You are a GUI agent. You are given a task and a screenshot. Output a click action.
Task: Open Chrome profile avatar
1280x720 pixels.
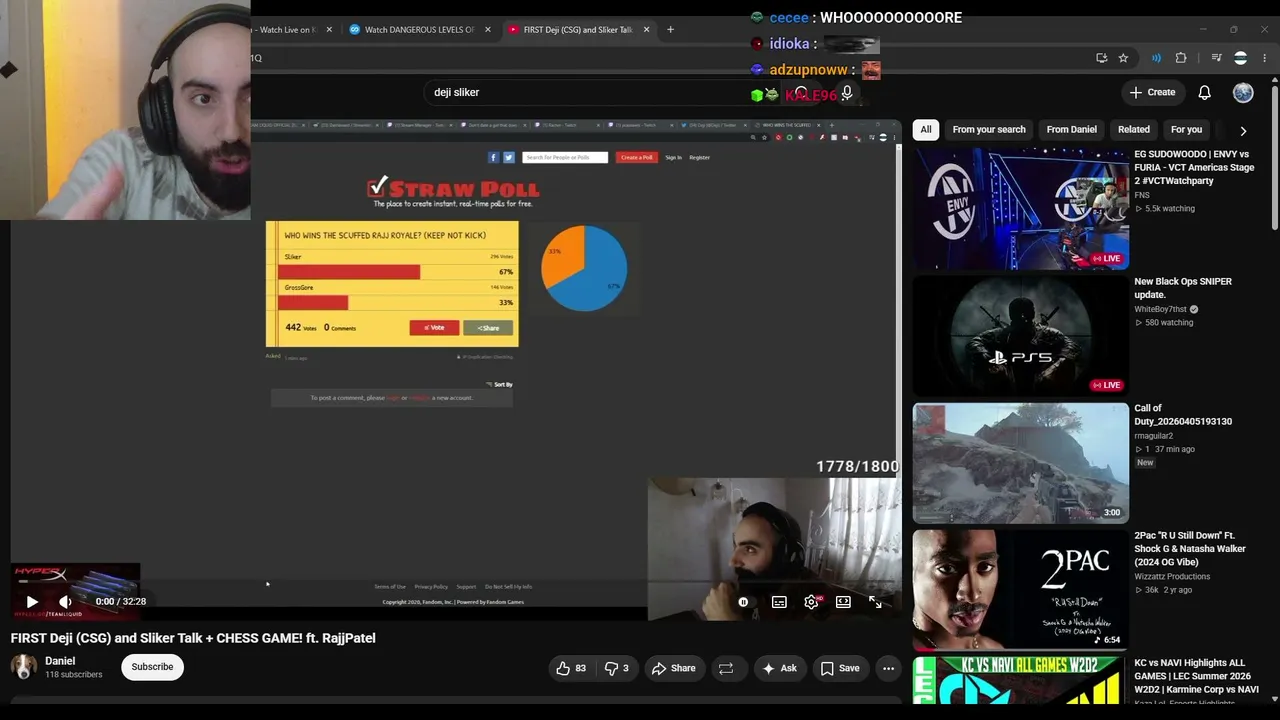coord(1241,58)
